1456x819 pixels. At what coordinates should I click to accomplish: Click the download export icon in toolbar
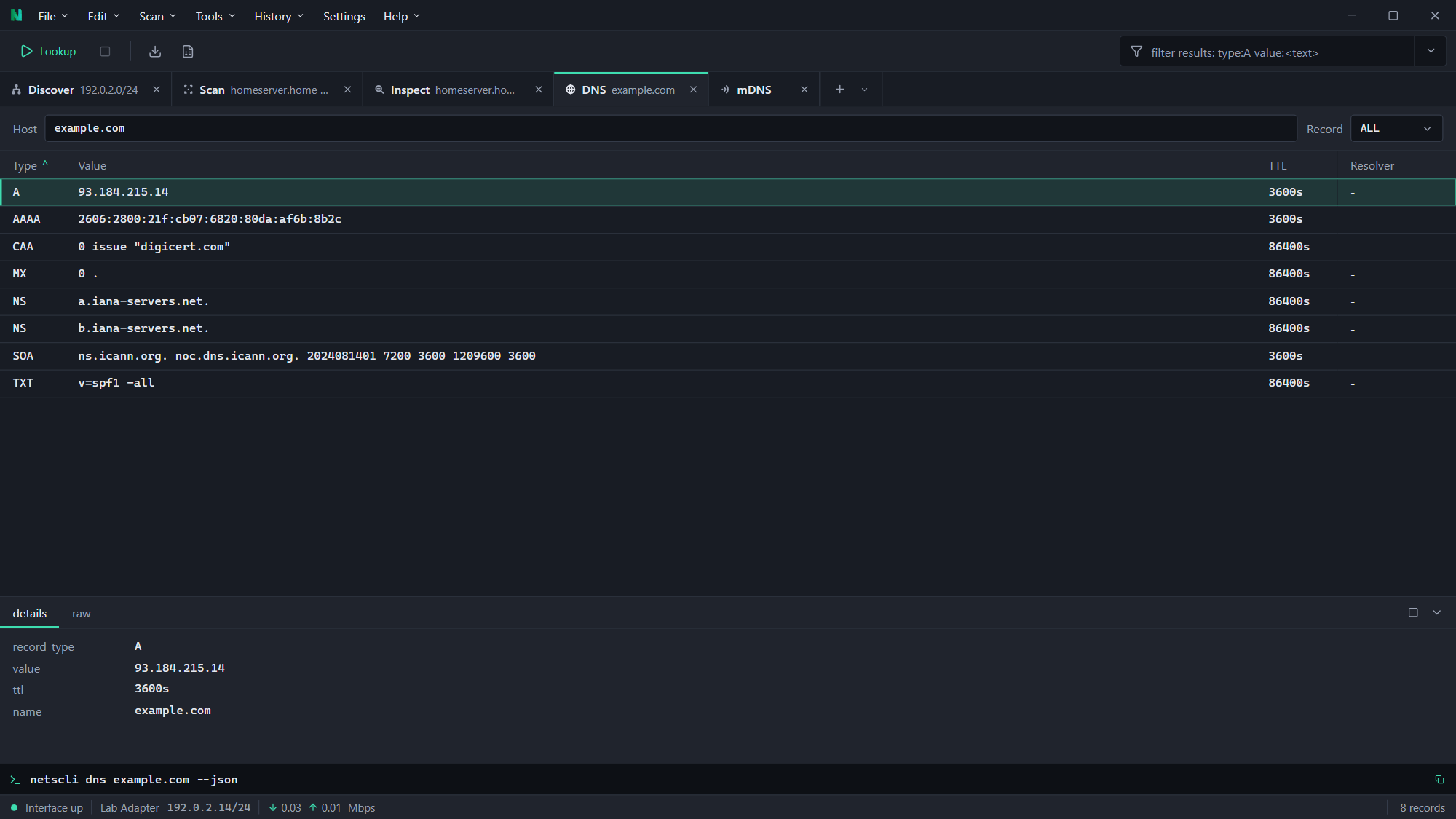click(x=155, y=52)
